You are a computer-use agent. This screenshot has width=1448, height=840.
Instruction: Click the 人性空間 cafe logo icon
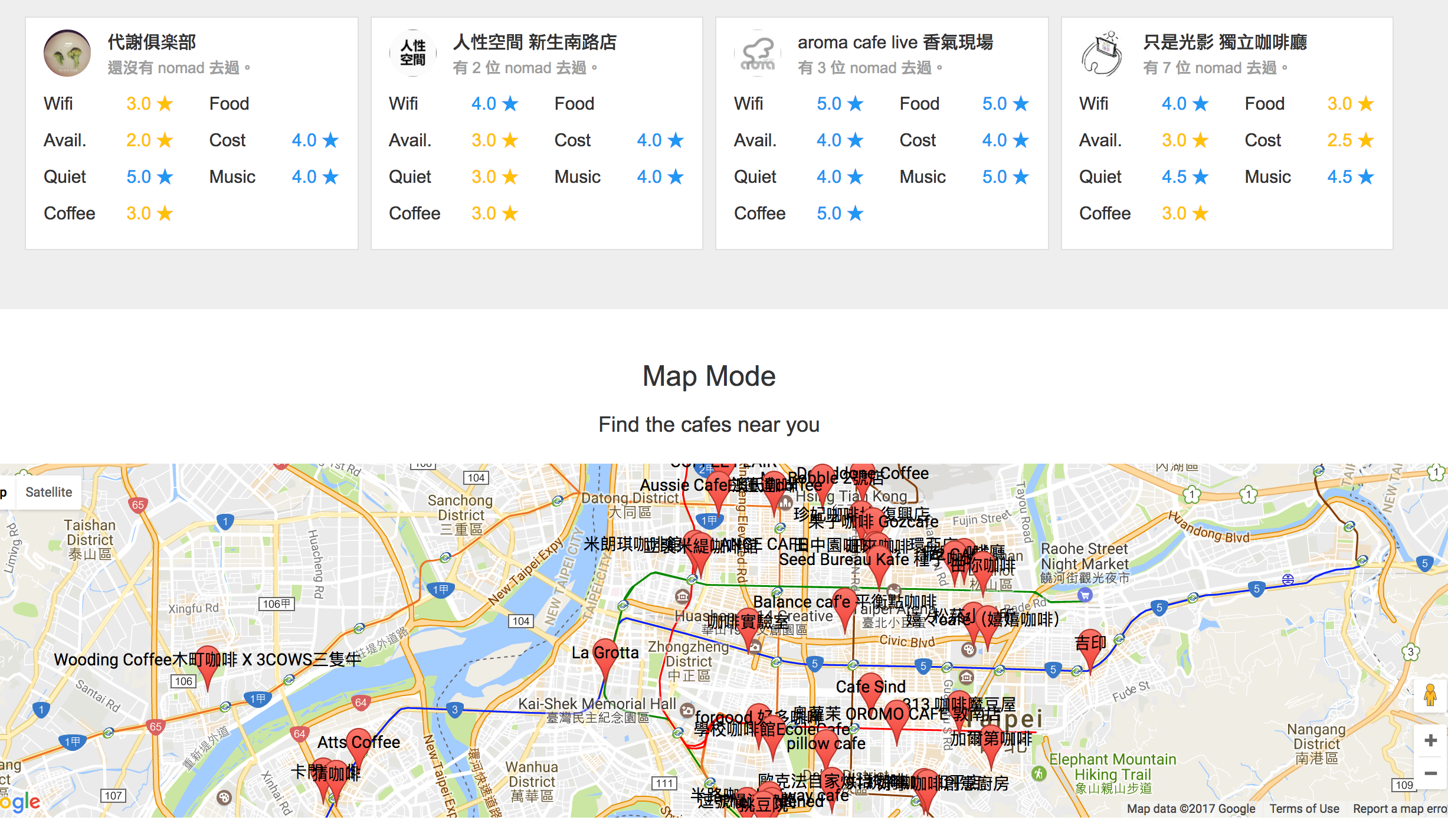(412, 53)
